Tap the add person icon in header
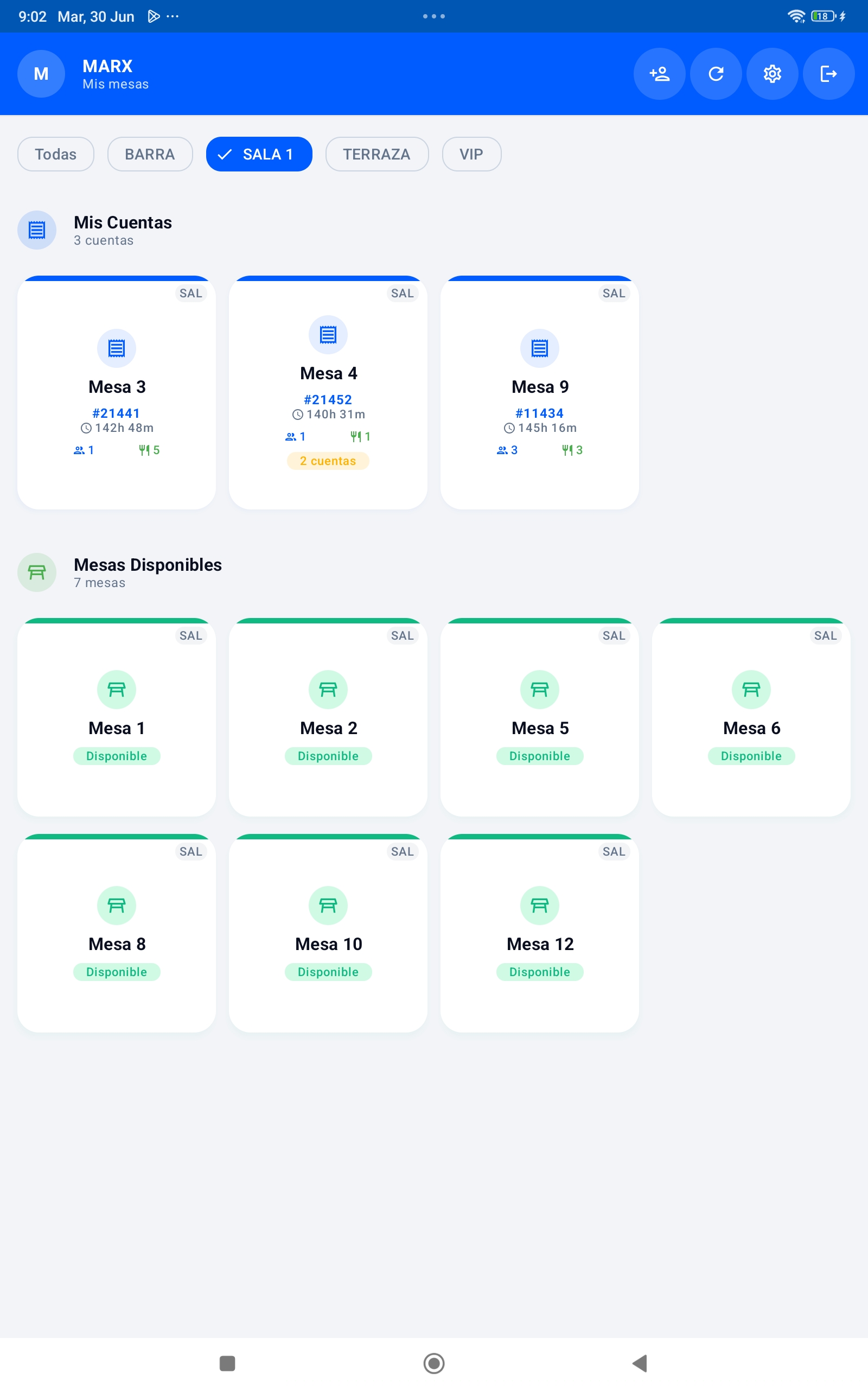Viewport: 868px width, 1389px height. [659, 73]
